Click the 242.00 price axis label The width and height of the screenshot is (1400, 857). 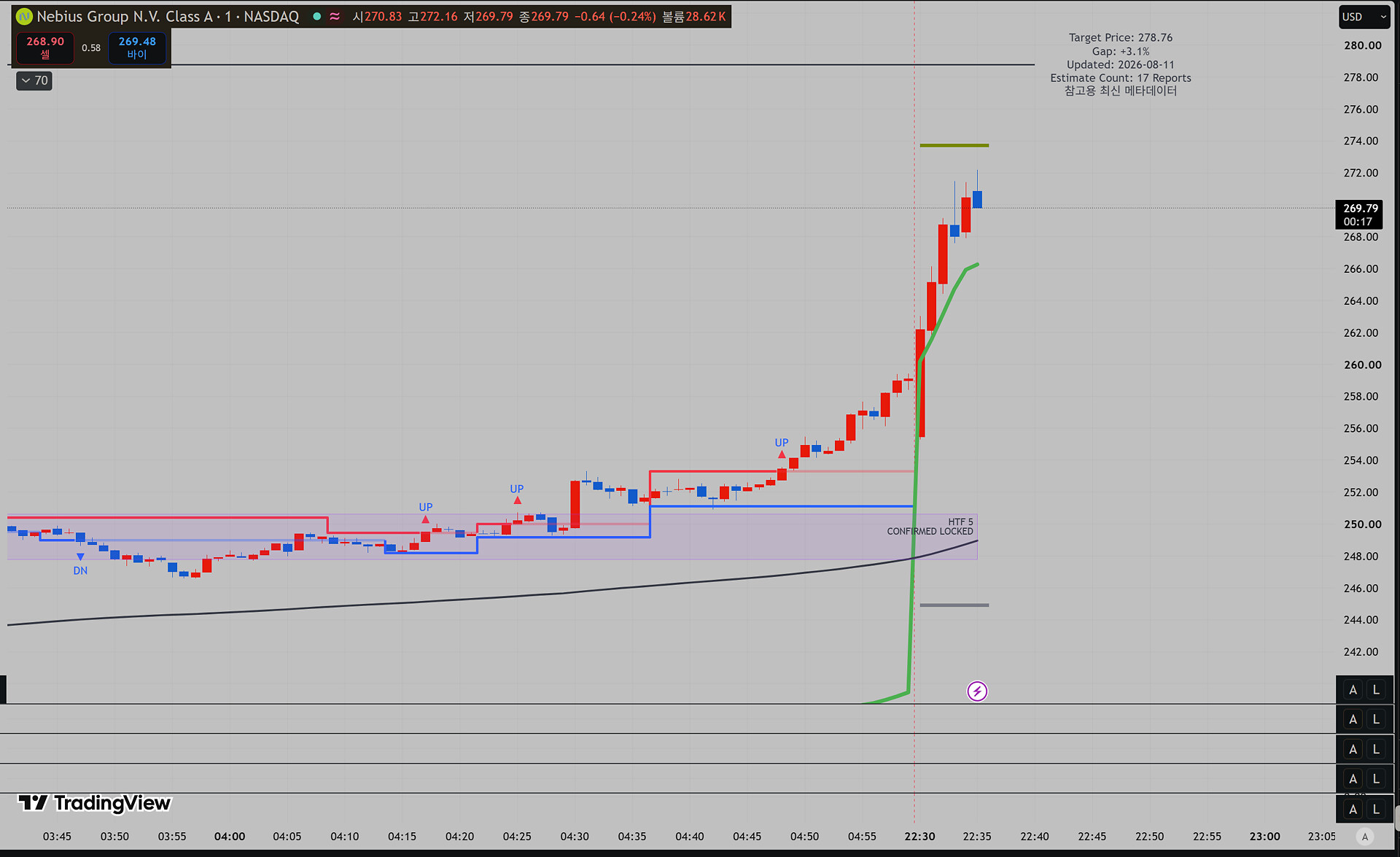[x=1361, y=652]
